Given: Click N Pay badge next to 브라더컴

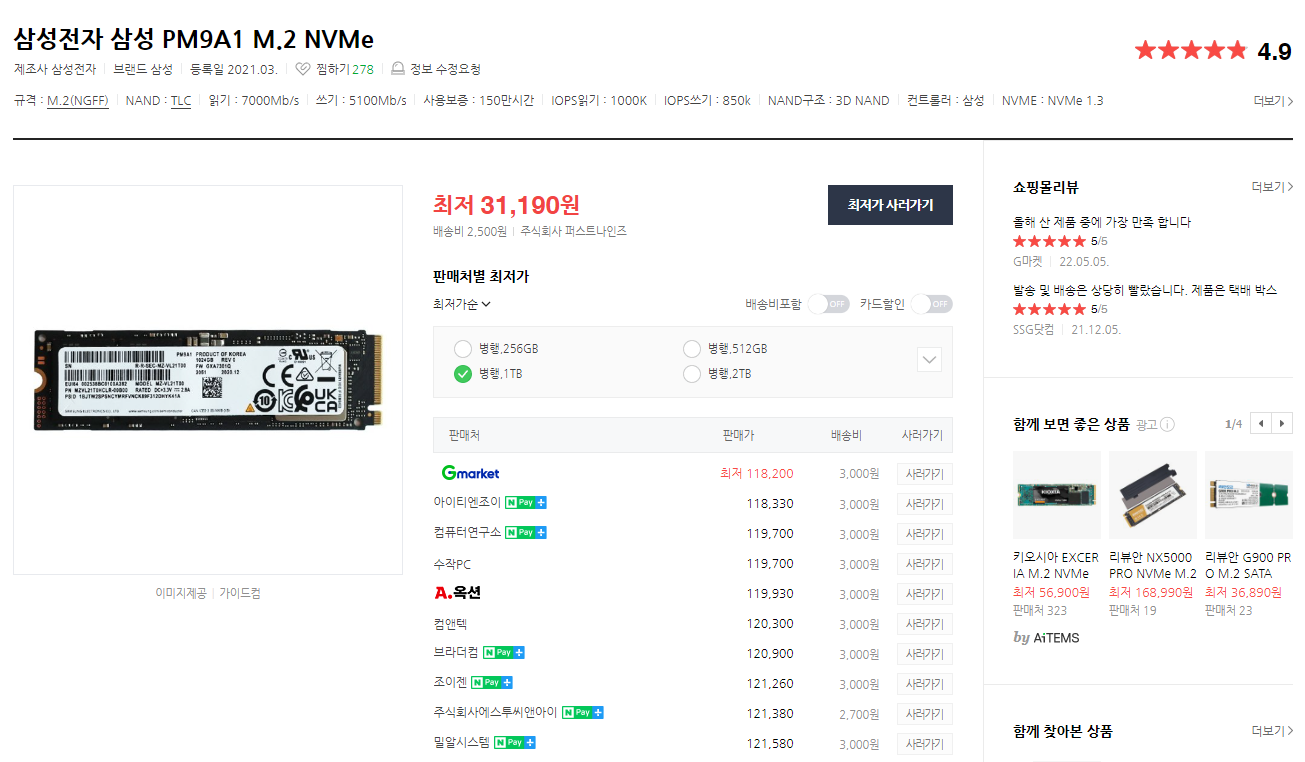Looking at the screenshot, I should [503, 653].
